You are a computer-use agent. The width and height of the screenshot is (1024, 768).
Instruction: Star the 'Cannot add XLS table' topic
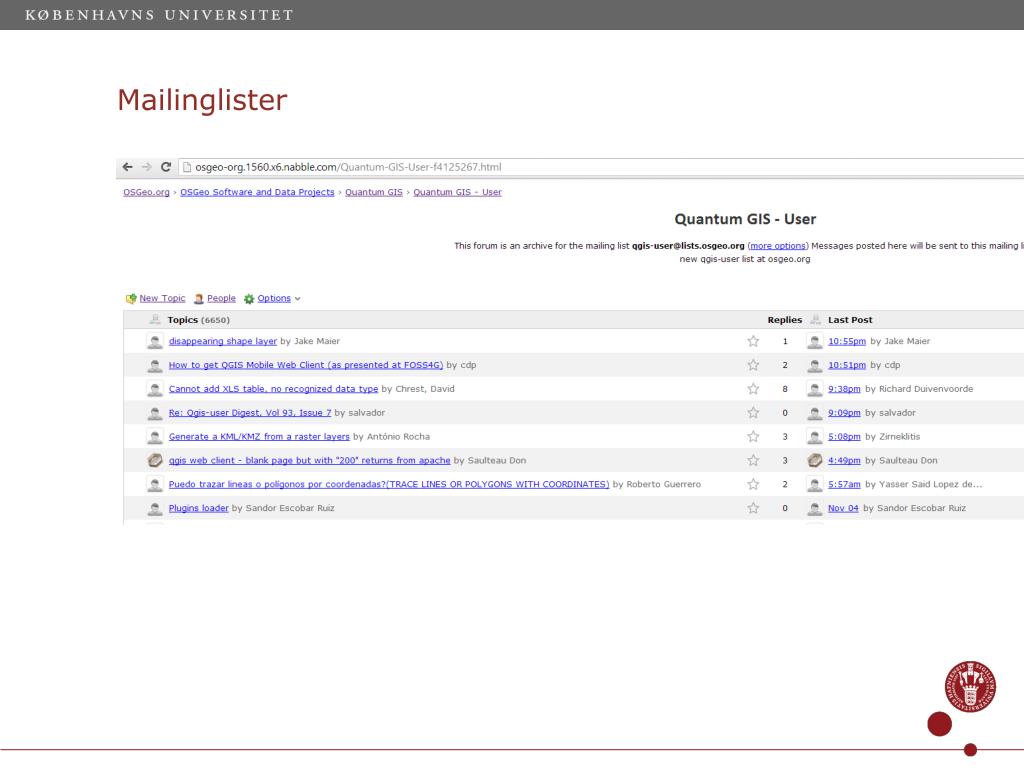[x=753, y=389]
